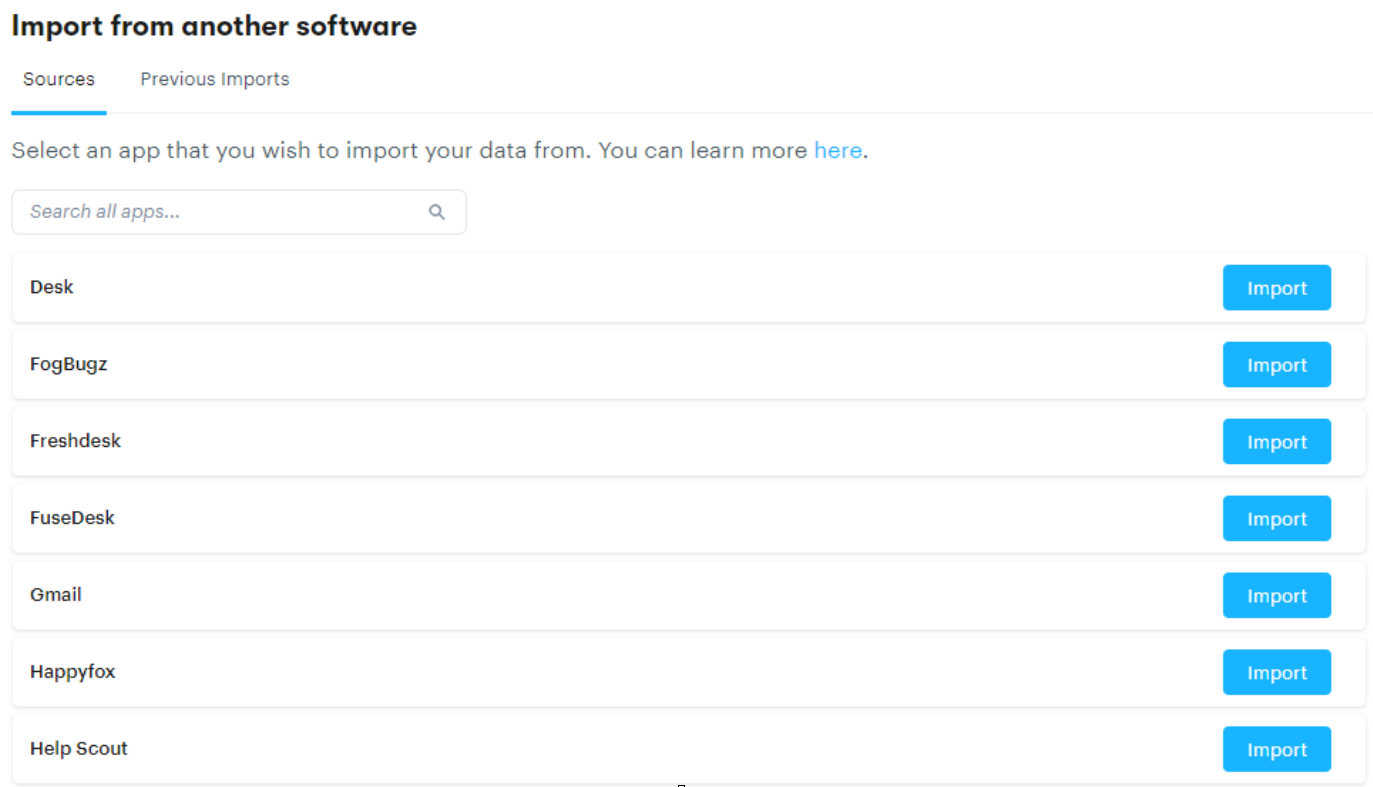
Task: Click the Happyfox app name
Action: [x=73, y=672]
